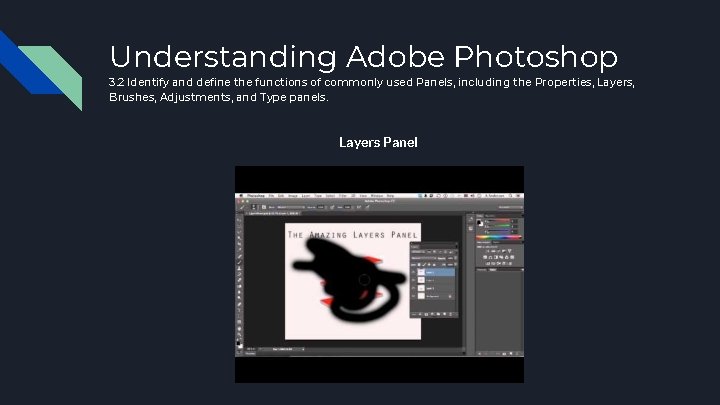Select the Brush tool in toolbar
720x405 pixels.
click(239, 262)
